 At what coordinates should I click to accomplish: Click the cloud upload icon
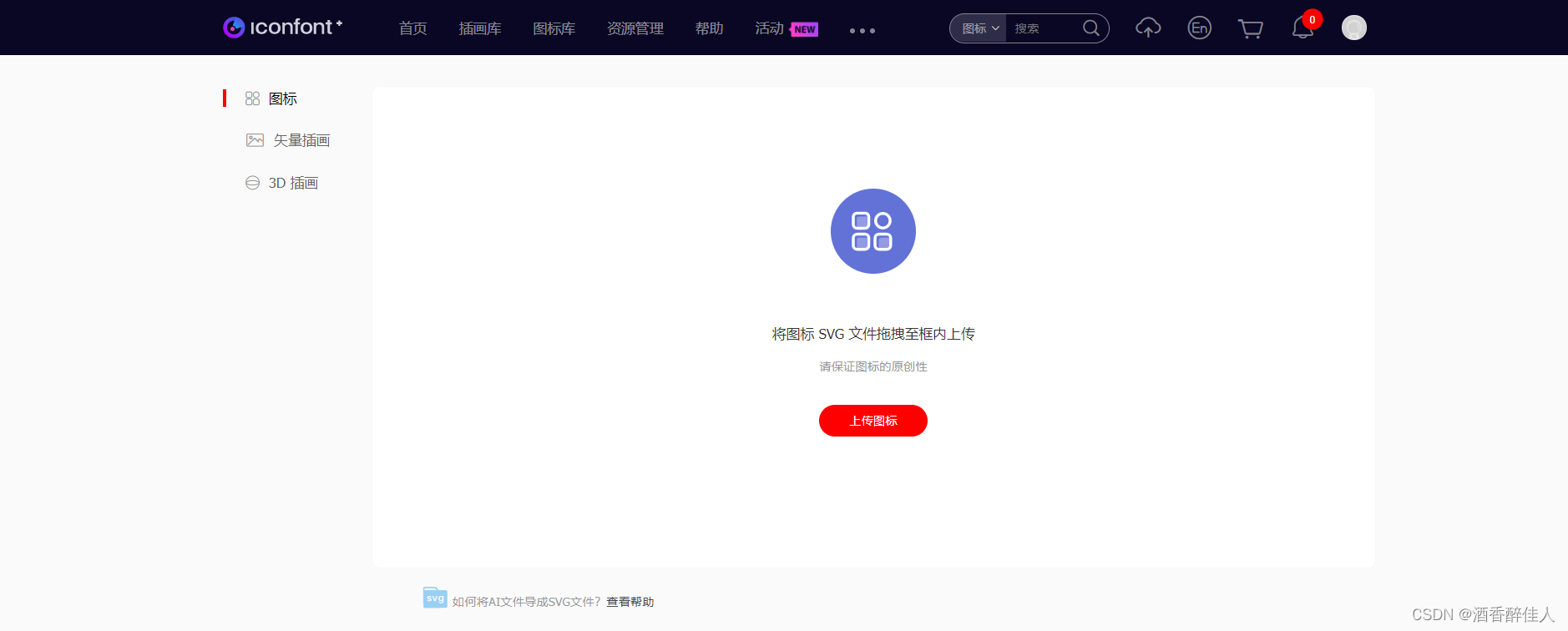1148,28
